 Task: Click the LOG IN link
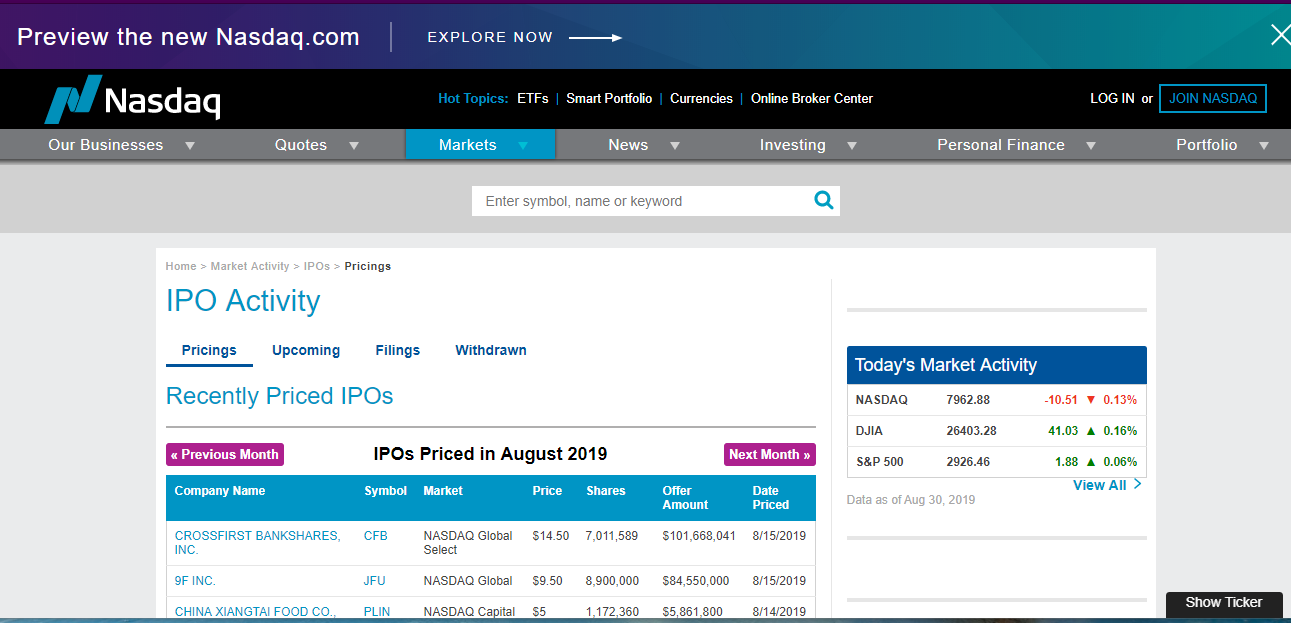point(1112,98)
